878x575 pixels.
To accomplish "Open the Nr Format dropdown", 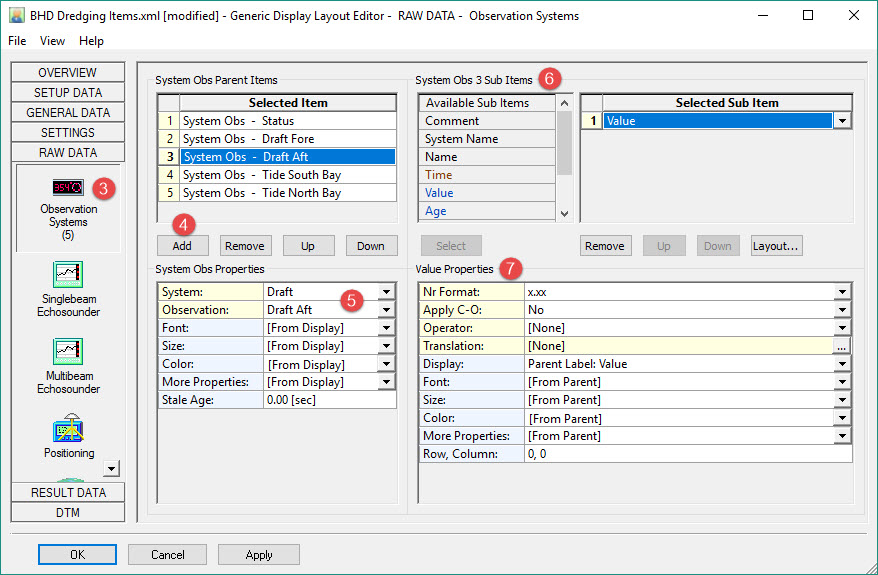I will [842, 292].
